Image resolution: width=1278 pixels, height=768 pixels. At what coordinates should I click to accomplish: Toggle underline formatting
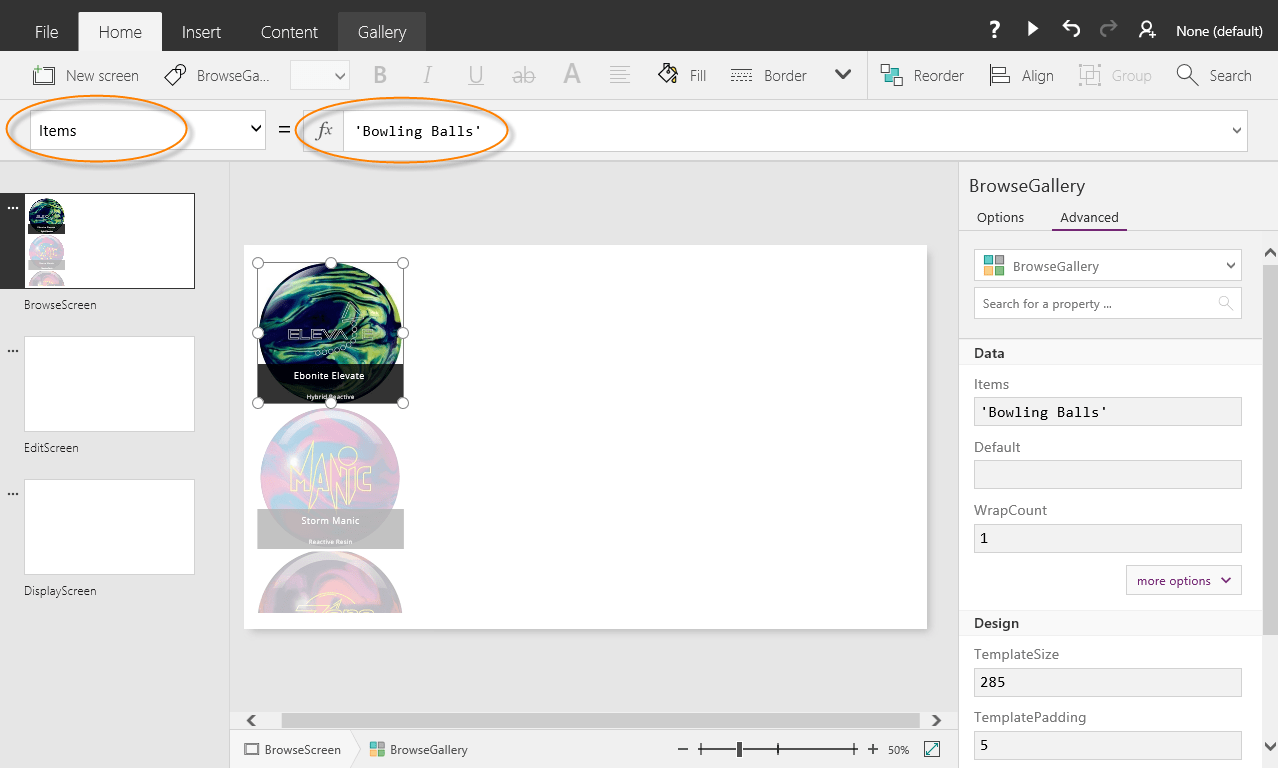tap(475, 75)
